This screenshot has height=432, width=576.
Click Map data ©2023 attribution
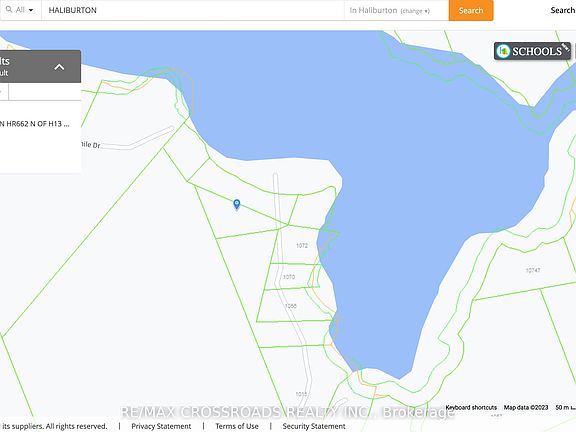tap(526, 407)
